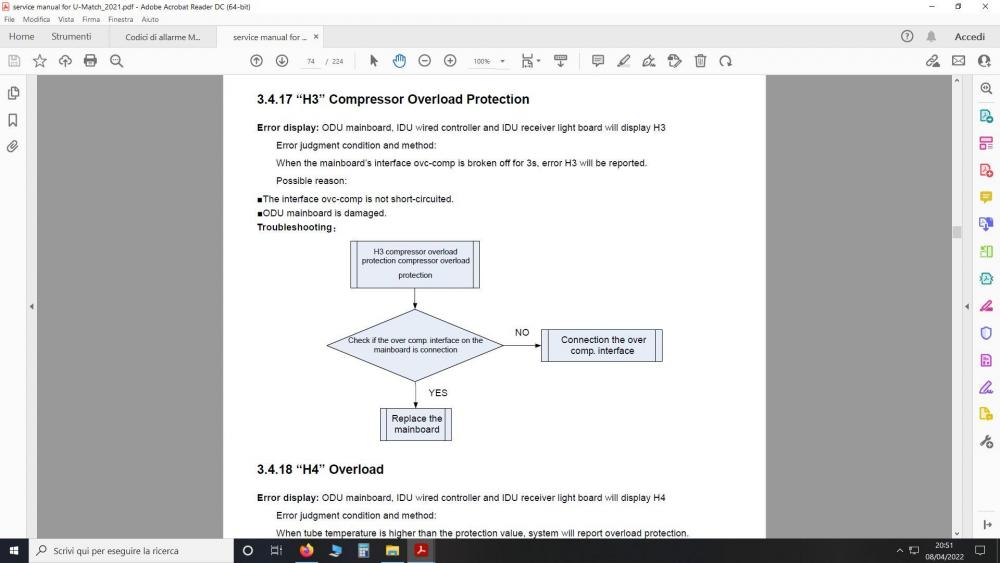Select the Hand pan tool

tap(399, 61)
